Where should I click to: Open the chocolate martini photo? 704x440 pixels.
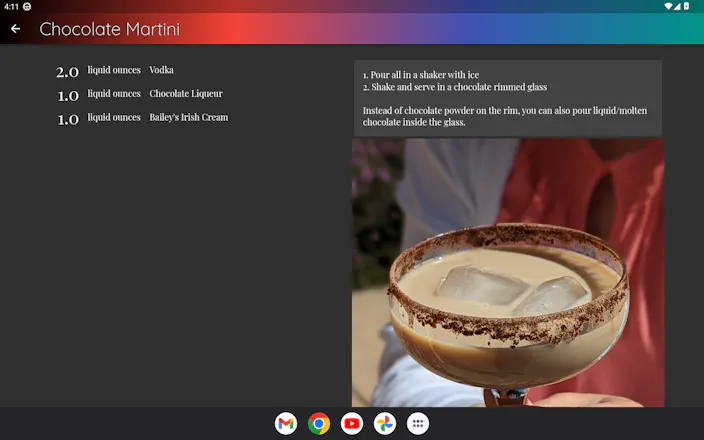[x=508, y=273]
